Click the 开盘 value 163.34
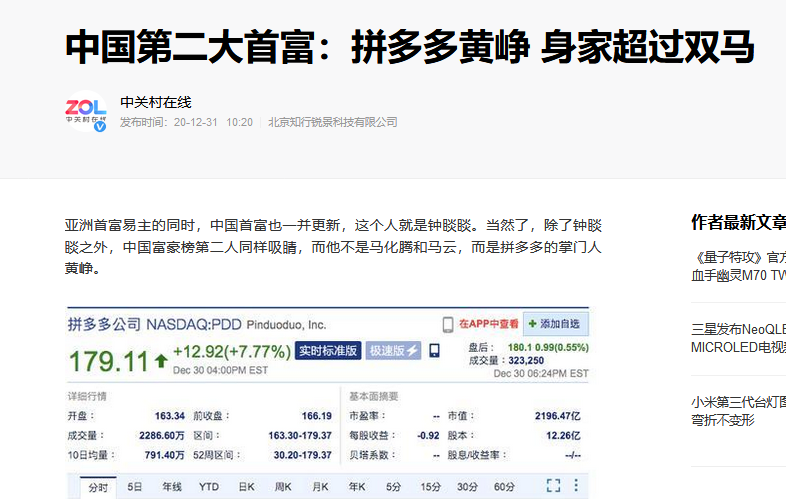Viewport: 786px width, 499px height. (x=169, y=416)
